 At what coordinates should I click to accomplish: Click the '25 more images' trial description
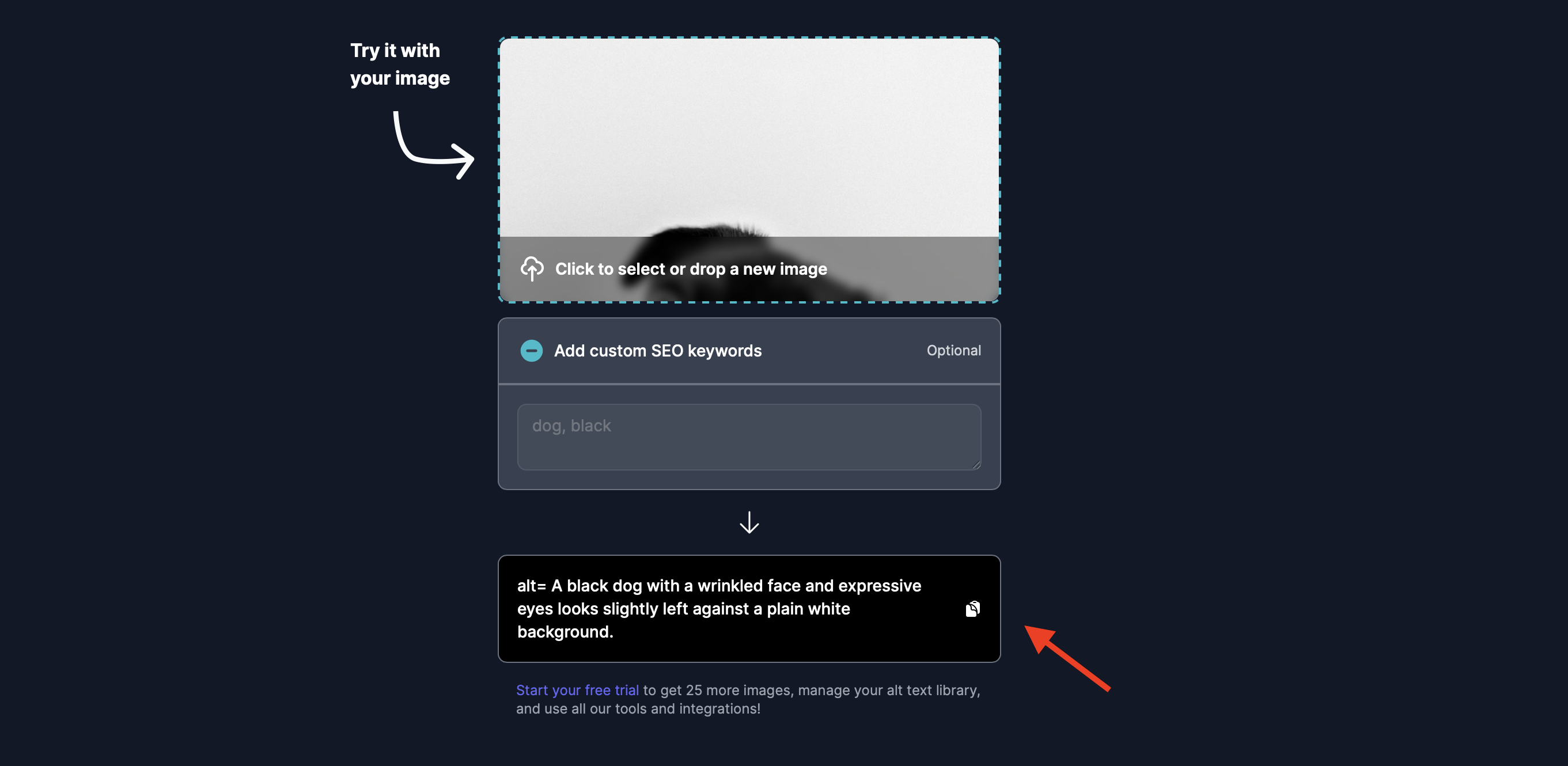[748, 699]
